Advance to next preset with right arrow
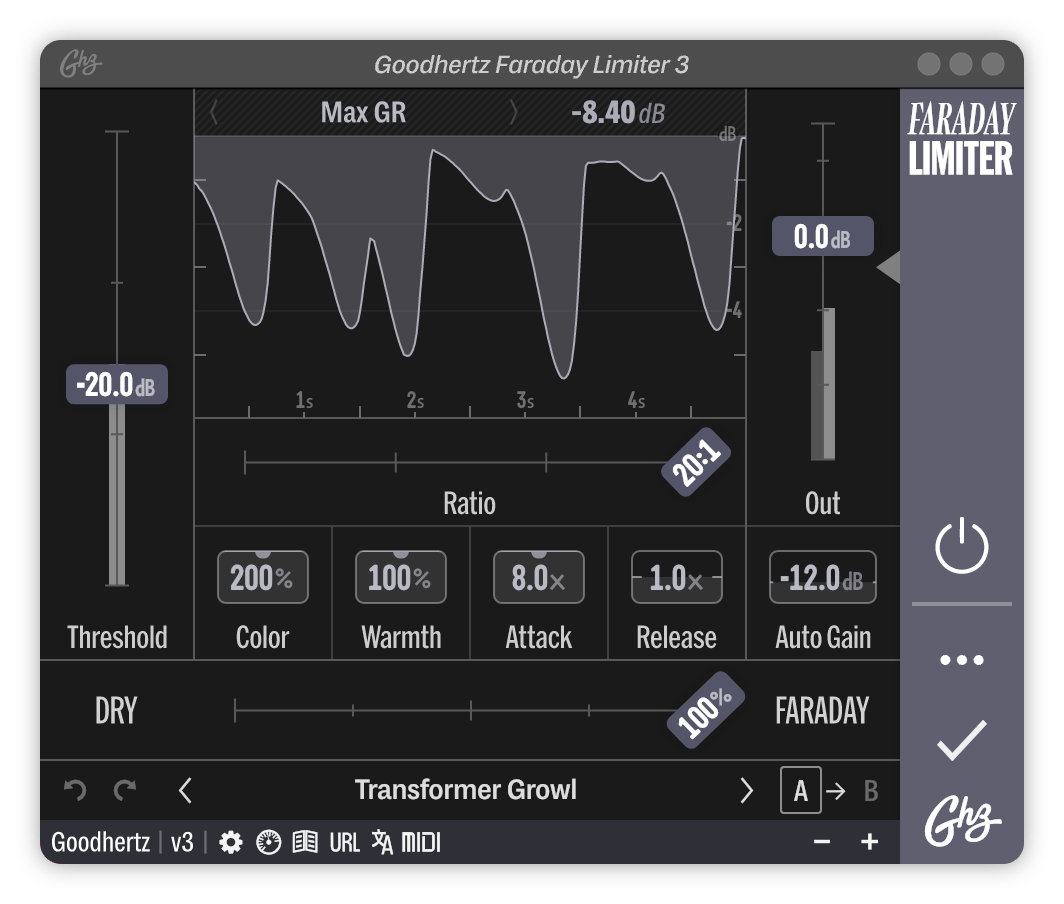This screenshot has width=1064, height=904. coord(745,790)
